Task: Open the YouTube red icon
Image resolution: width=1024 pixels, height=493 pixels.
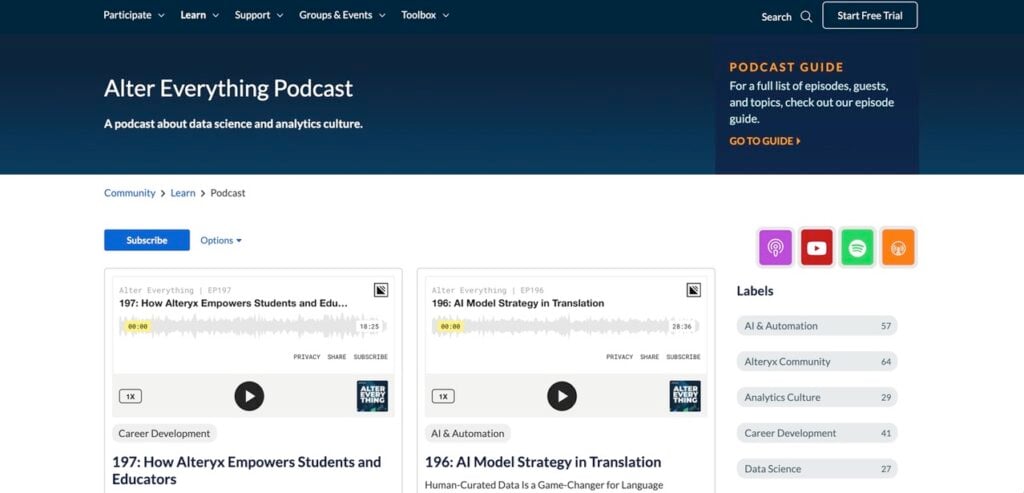Action: click(816, 247)
